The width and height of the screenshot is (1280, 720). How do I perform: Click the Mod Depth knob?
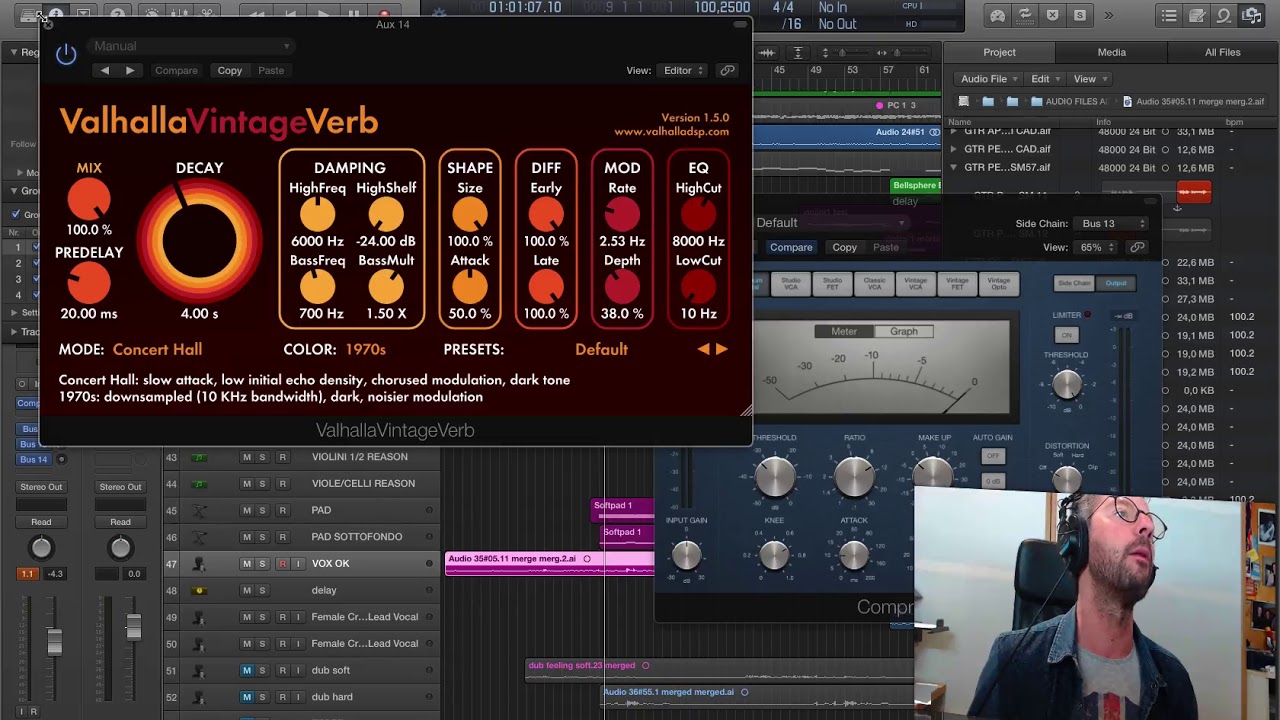(622, 287)
